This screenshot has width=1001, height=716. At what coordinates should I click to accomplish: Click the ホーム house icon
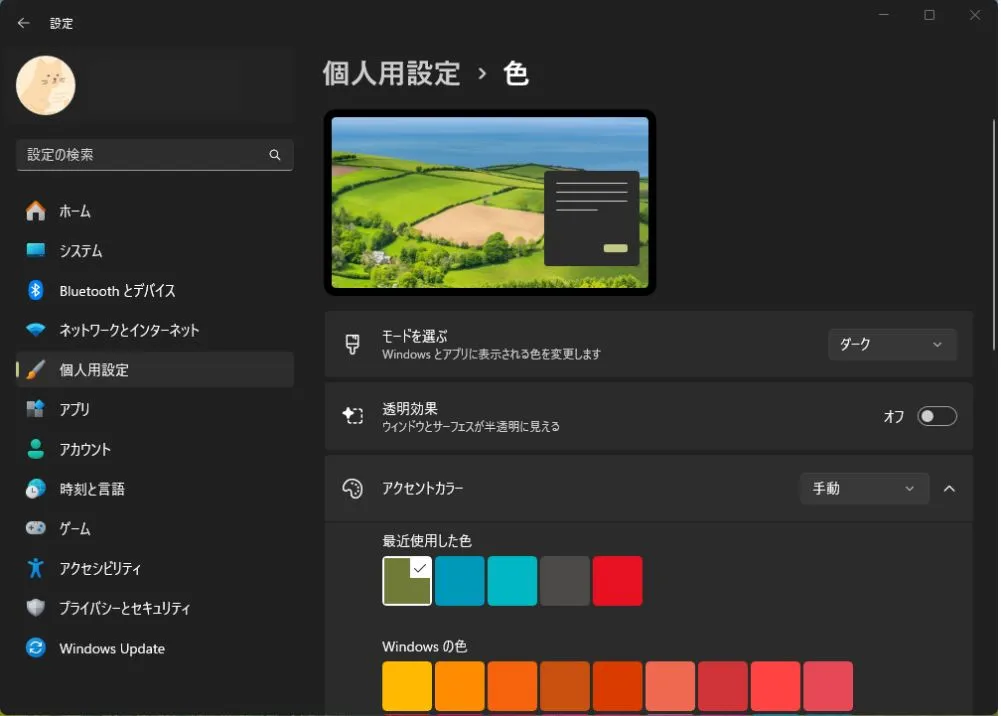pyautogui.click(x=36, y=211)
